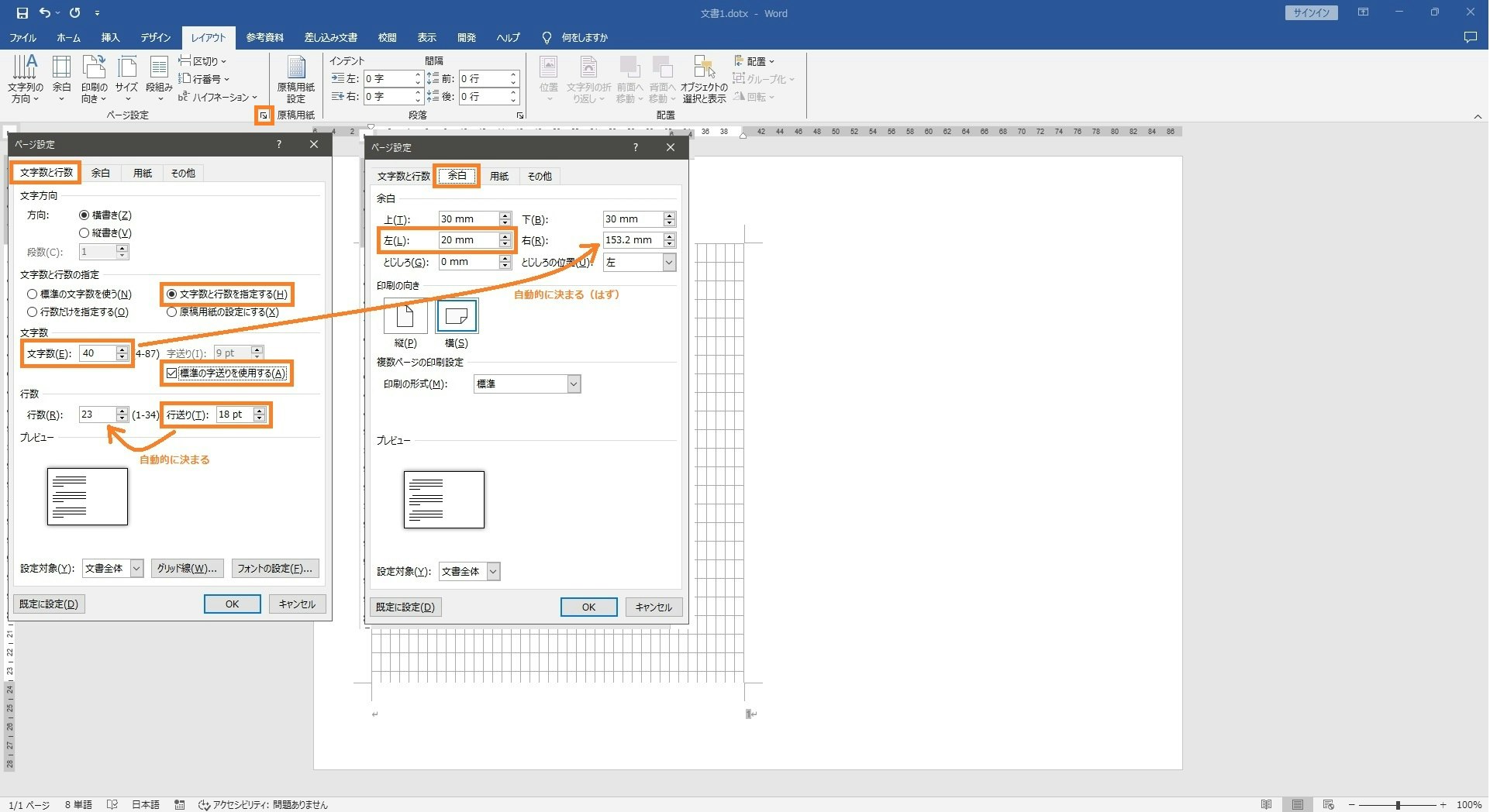
Task: Switch to 余白 tab in left dialog
Action: [101, 173]
